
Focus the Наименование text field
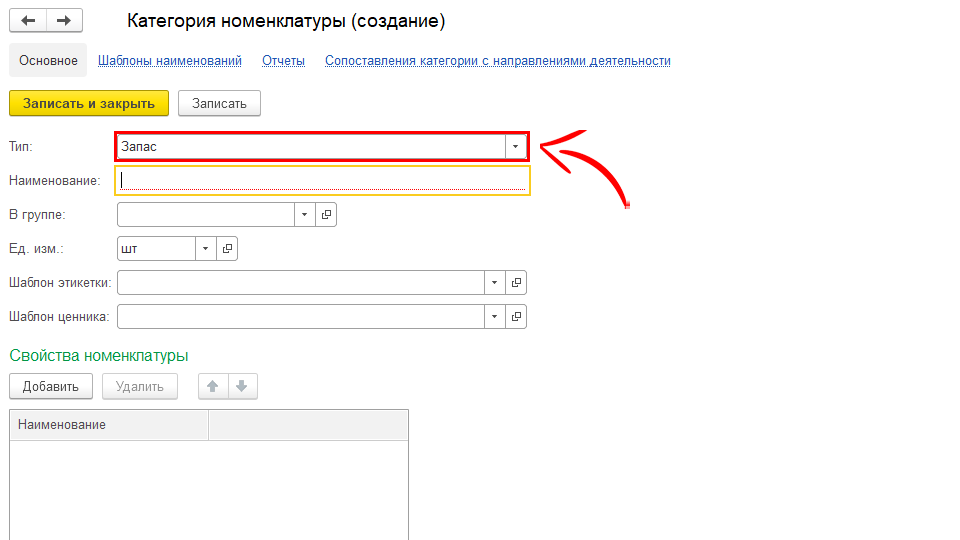click(x=322, y=181)
